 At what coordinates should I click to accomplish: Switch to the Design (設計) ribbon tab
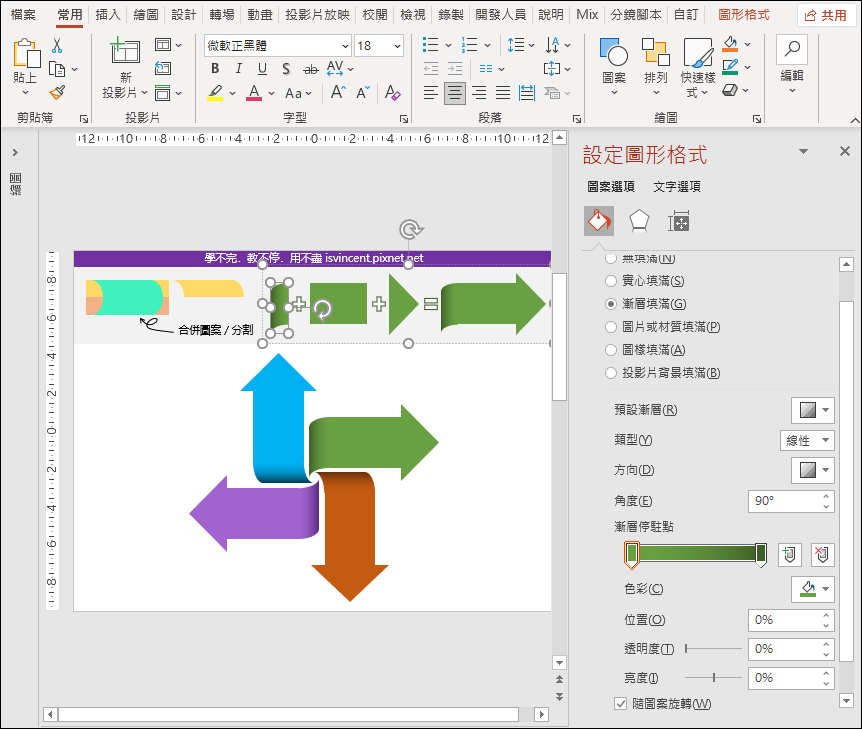(x=184, y=15)
